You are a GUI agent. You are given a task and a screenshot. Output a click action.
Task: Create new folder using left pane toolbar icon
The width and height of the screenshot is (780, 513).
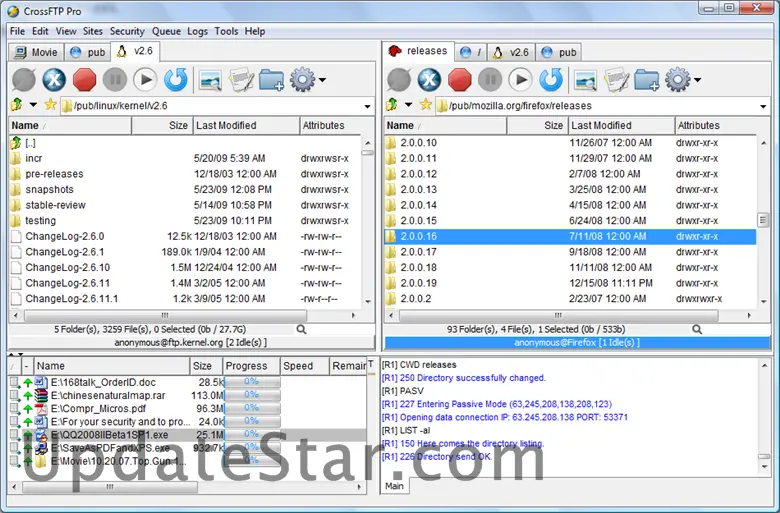coord(271,79)
